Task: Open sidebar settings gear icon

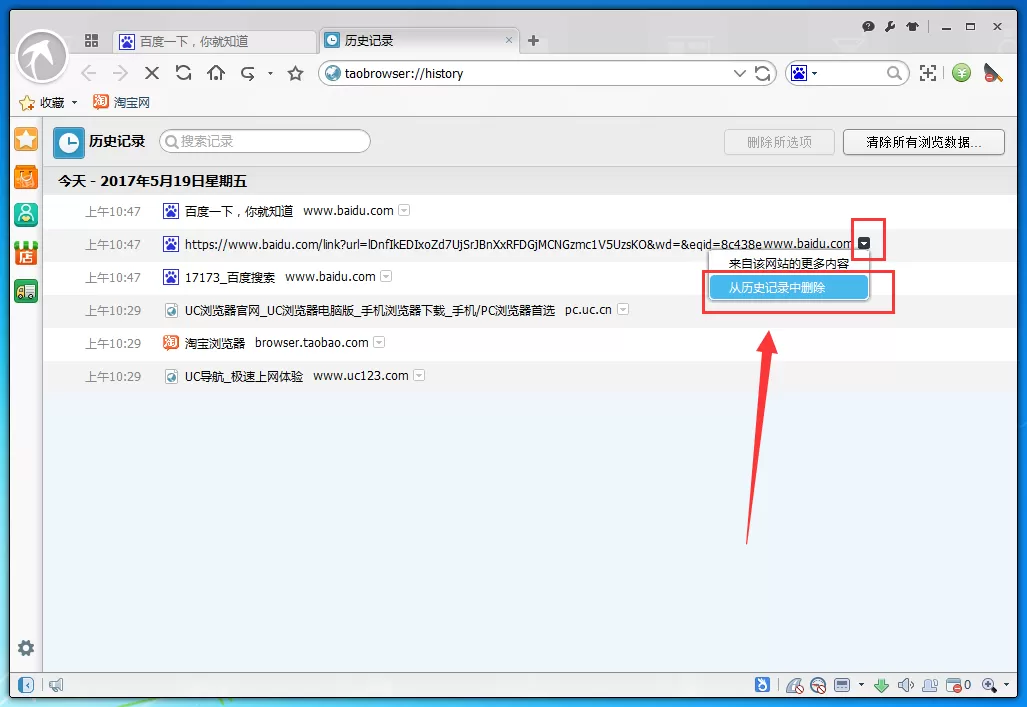Action: point(26,648)
